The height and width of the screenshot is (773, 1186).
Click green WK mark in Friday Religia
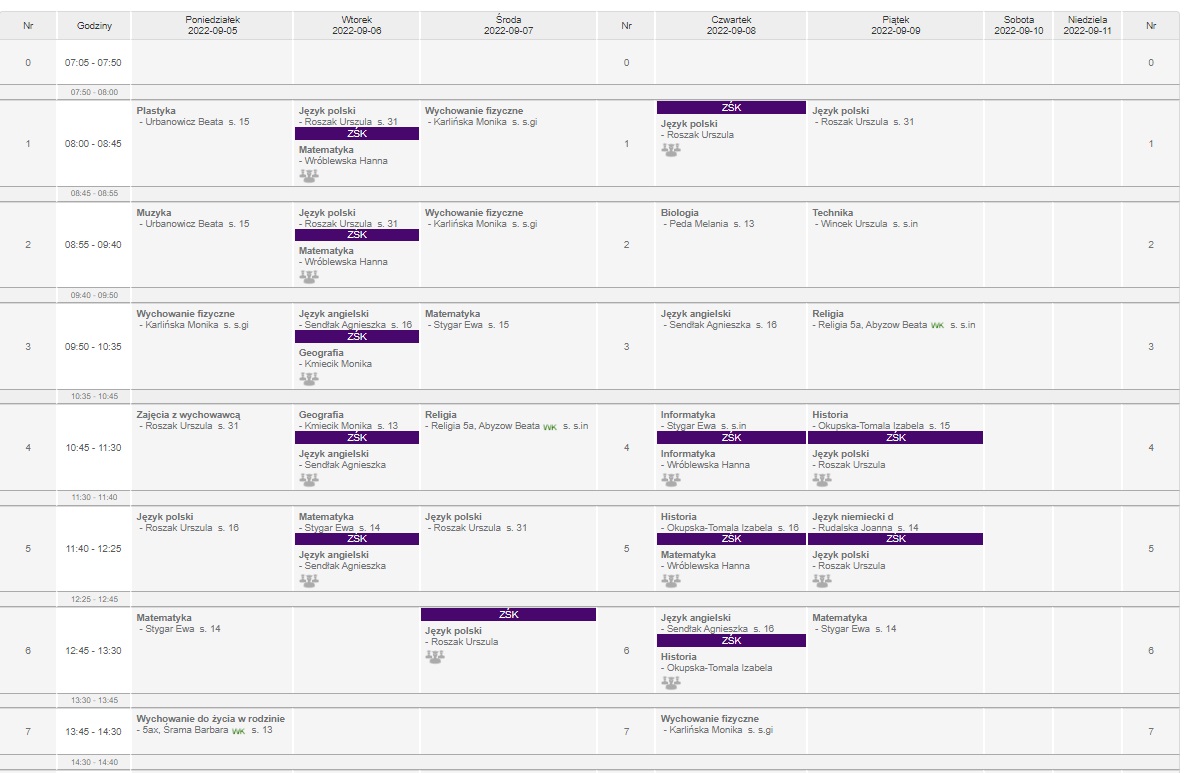coord(937,326)
